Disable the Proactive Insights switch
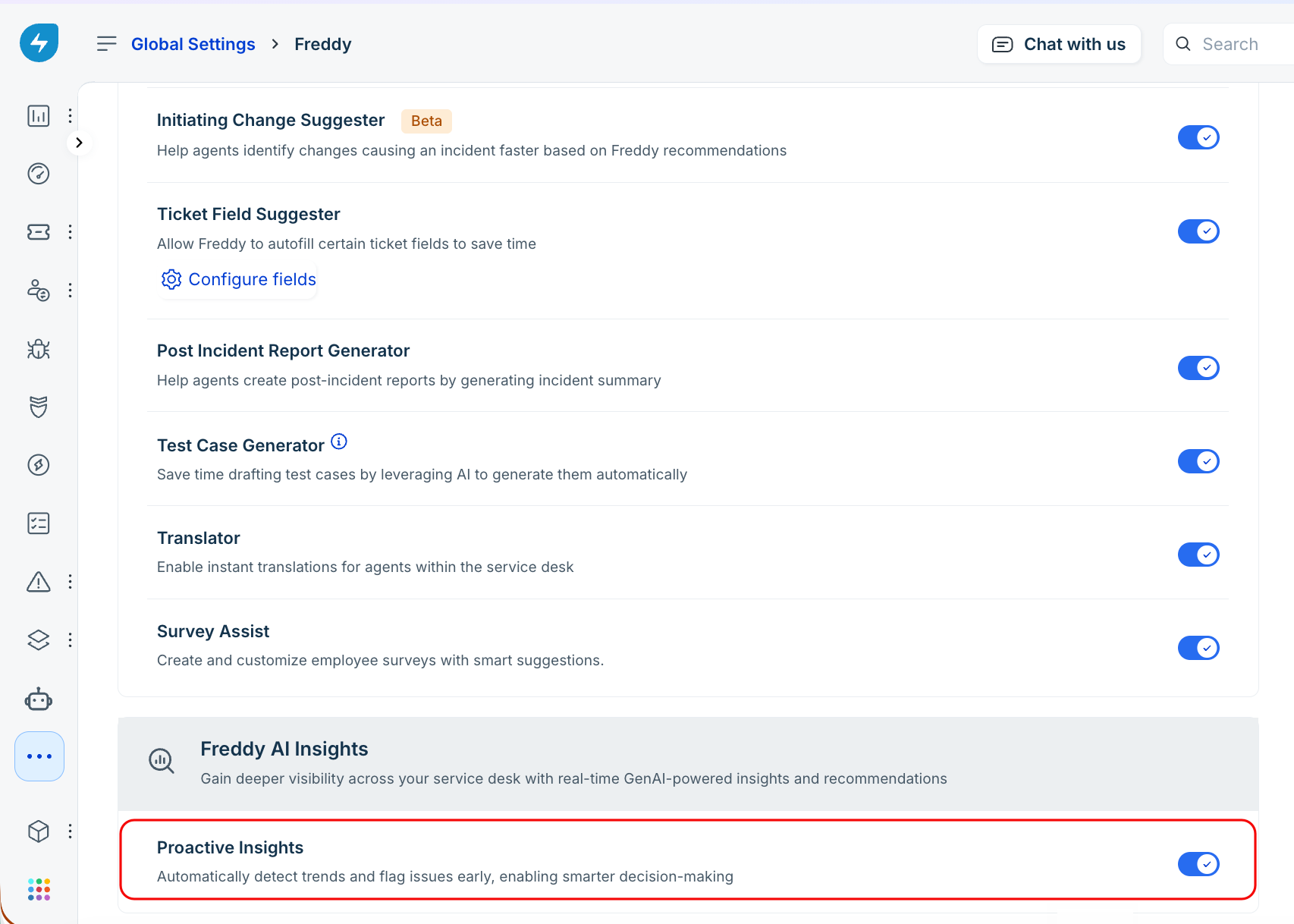This screenshot has width=1294, height=924. (x=1198, y=864)
